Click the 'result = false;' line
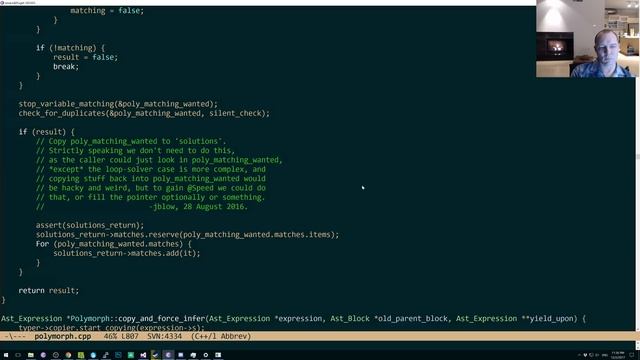Screen dimensions: 640x360 85,58
